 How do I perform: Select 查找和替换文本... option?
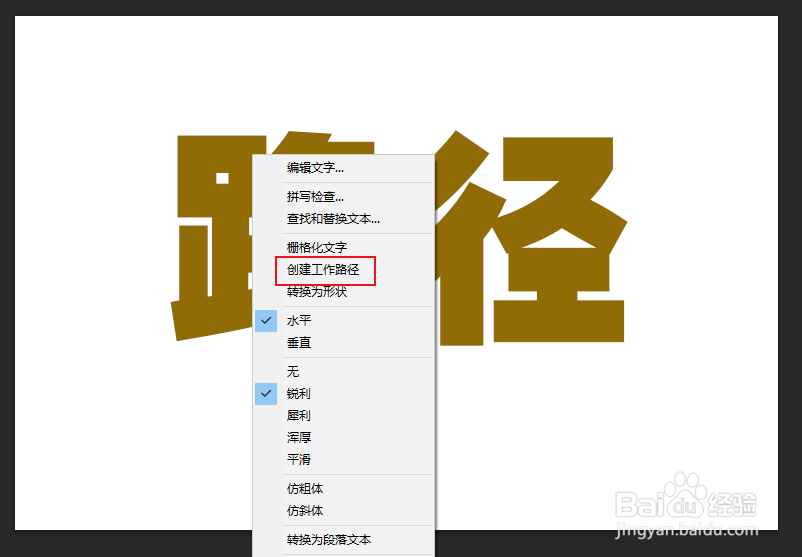click(x=344, y=219)
